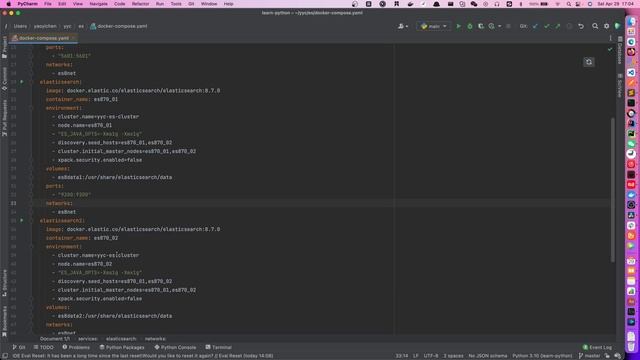Open IDE settings gear
Viewport: 640px width, 360px height.
pos(607,26)
